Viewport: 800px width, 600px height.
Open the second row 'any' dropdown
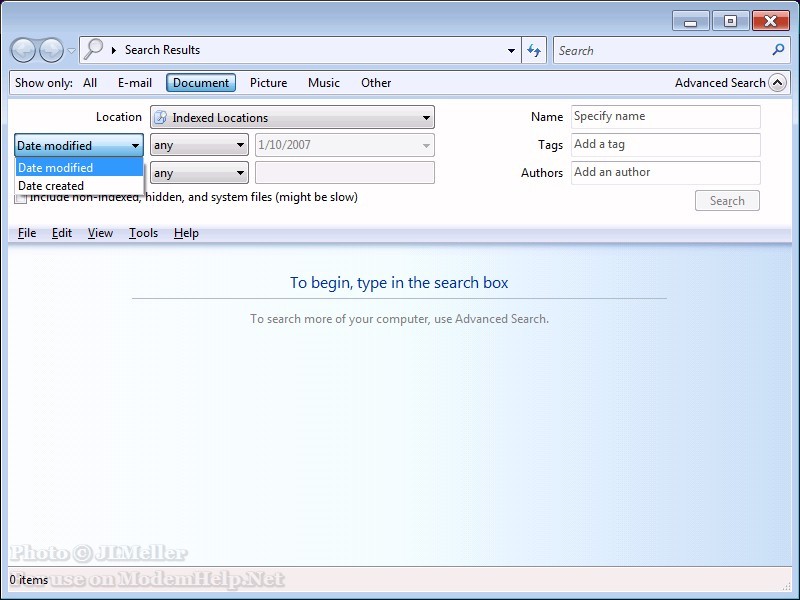click(199, 173)
